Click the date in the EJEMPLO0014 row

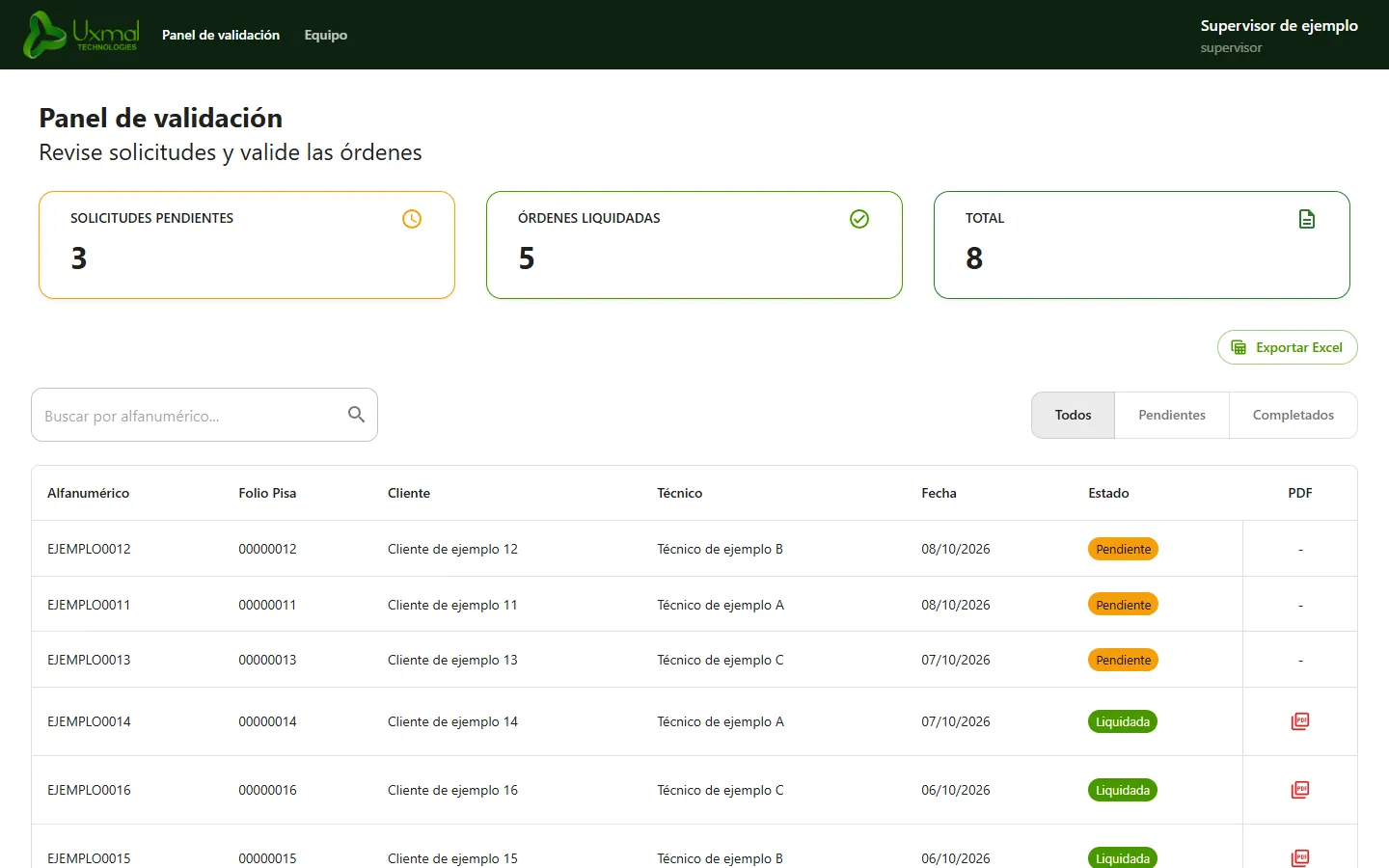click(956, 721)
